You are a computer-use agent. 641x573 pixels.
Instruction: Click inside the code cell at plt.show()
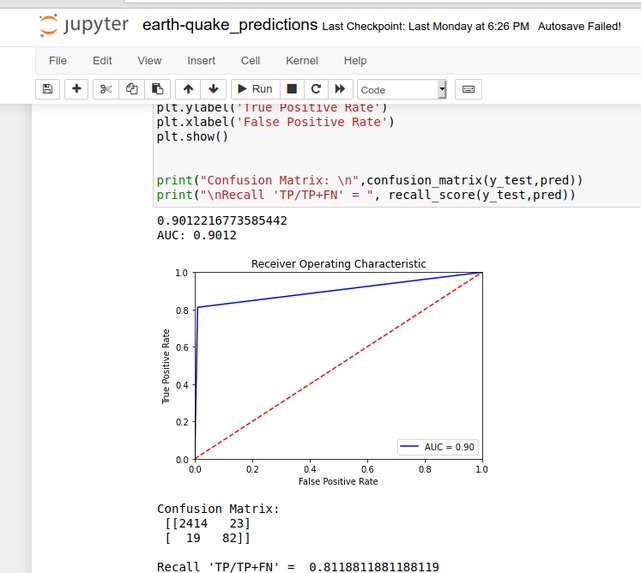(x=193, y=137)
